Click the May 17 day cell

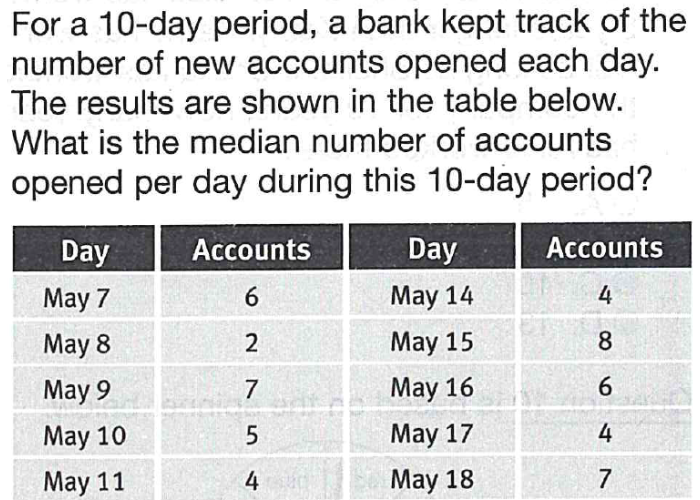(431, 434)
